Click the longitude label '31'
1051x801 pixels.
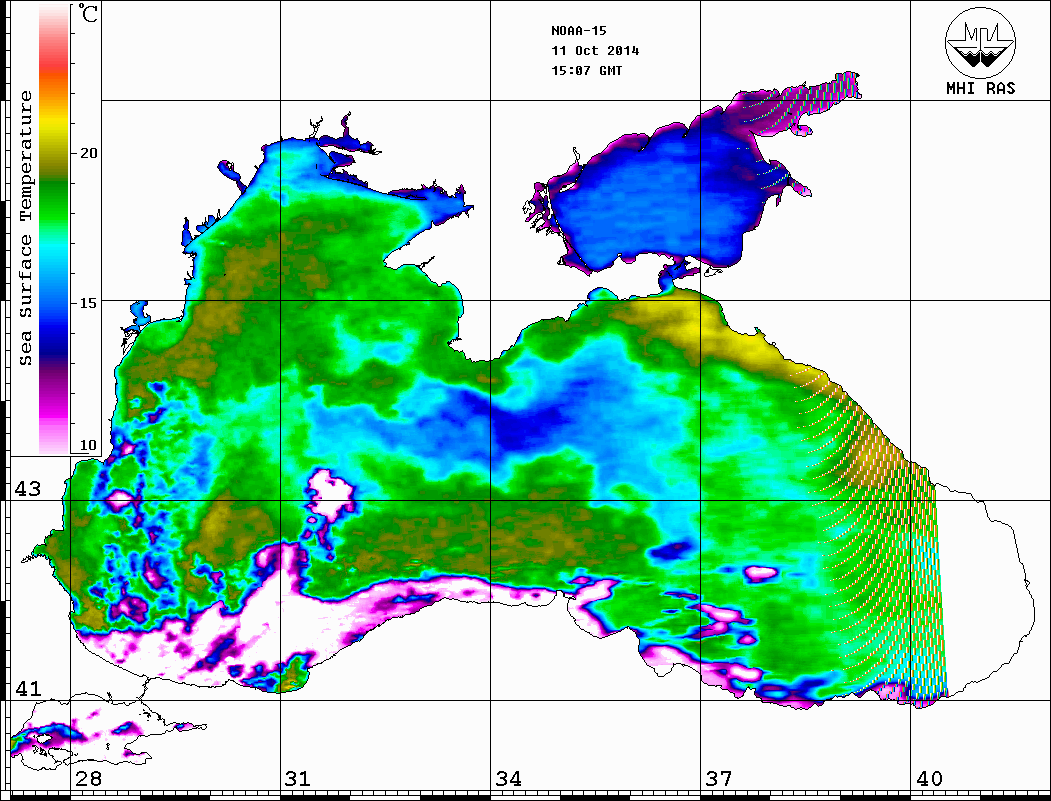click(x=298, y=779)
